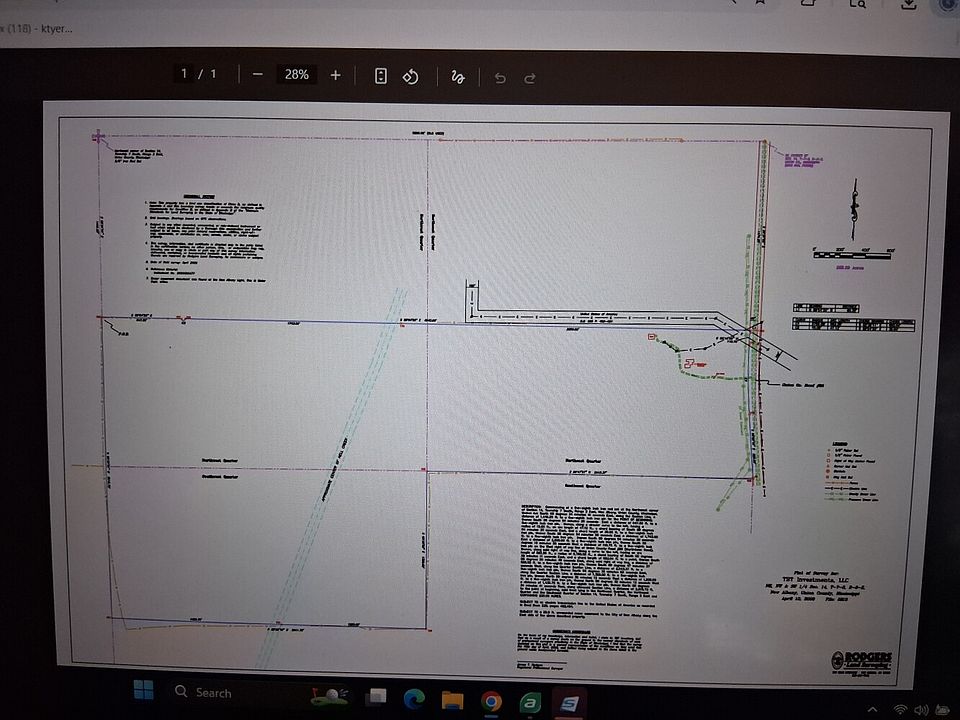Screen dimensions: 960x720
Task: Switch to Google Chrome in the taskbar
Action: [x=490, y=701]
